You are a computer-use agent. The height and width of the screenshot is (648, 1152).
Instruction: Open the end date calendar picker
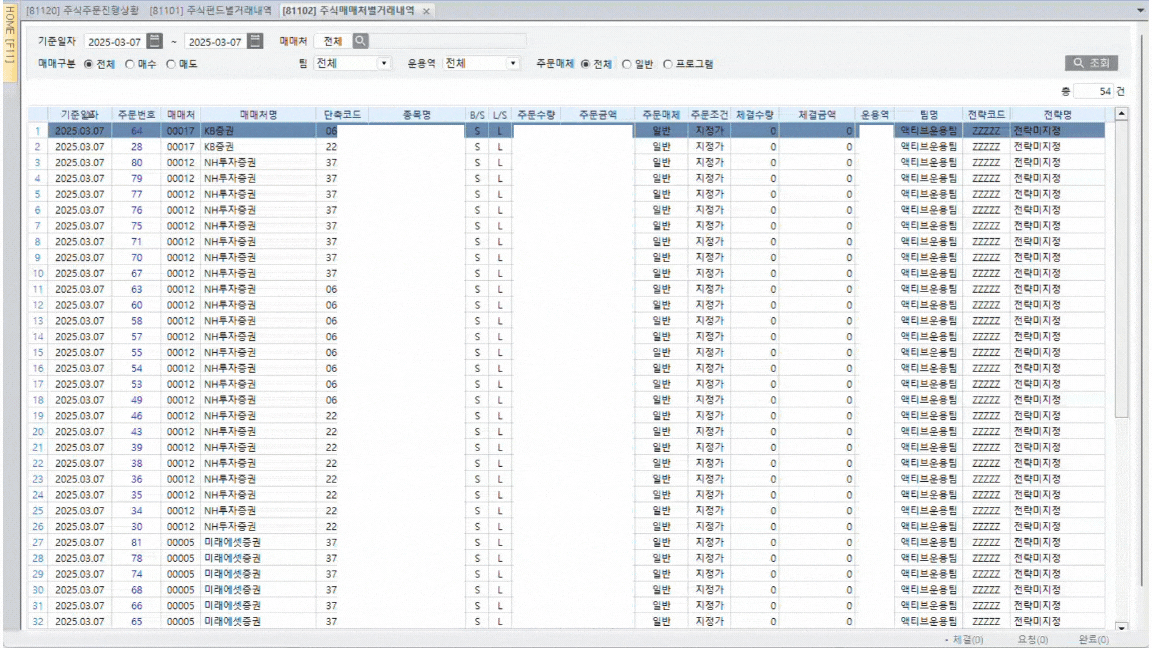[x=255, y=41]
